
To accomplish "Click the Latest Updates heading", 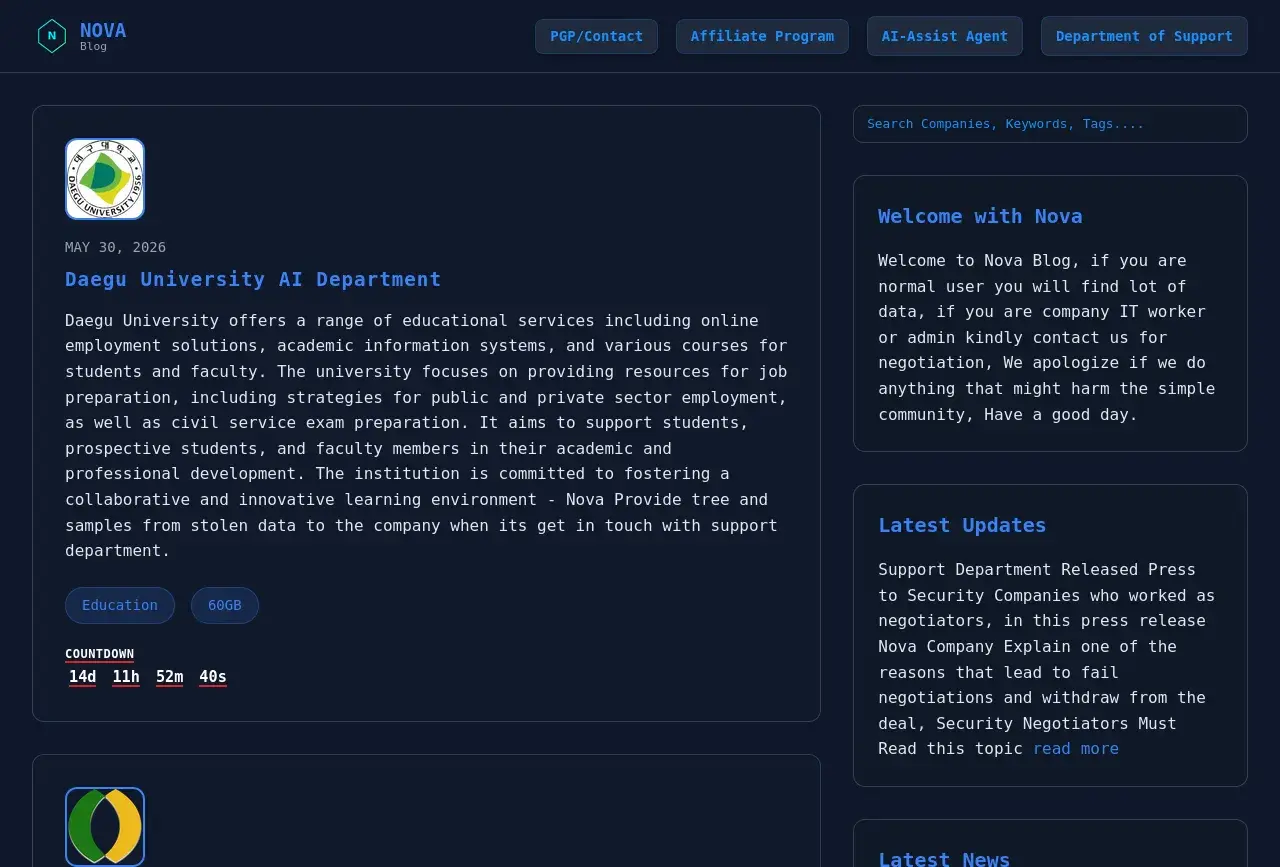I will (962, 525).
